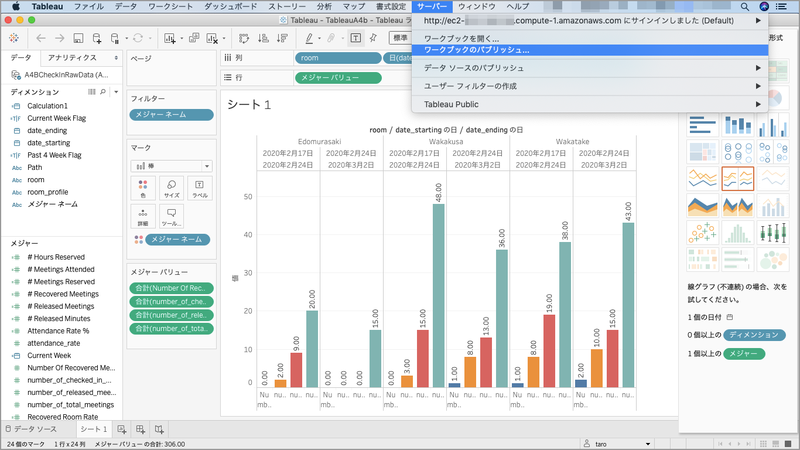Viewport: 800px width, 450px height.
Task: Click the Tableau start page logo icon
Action: (x=14, y=38)
